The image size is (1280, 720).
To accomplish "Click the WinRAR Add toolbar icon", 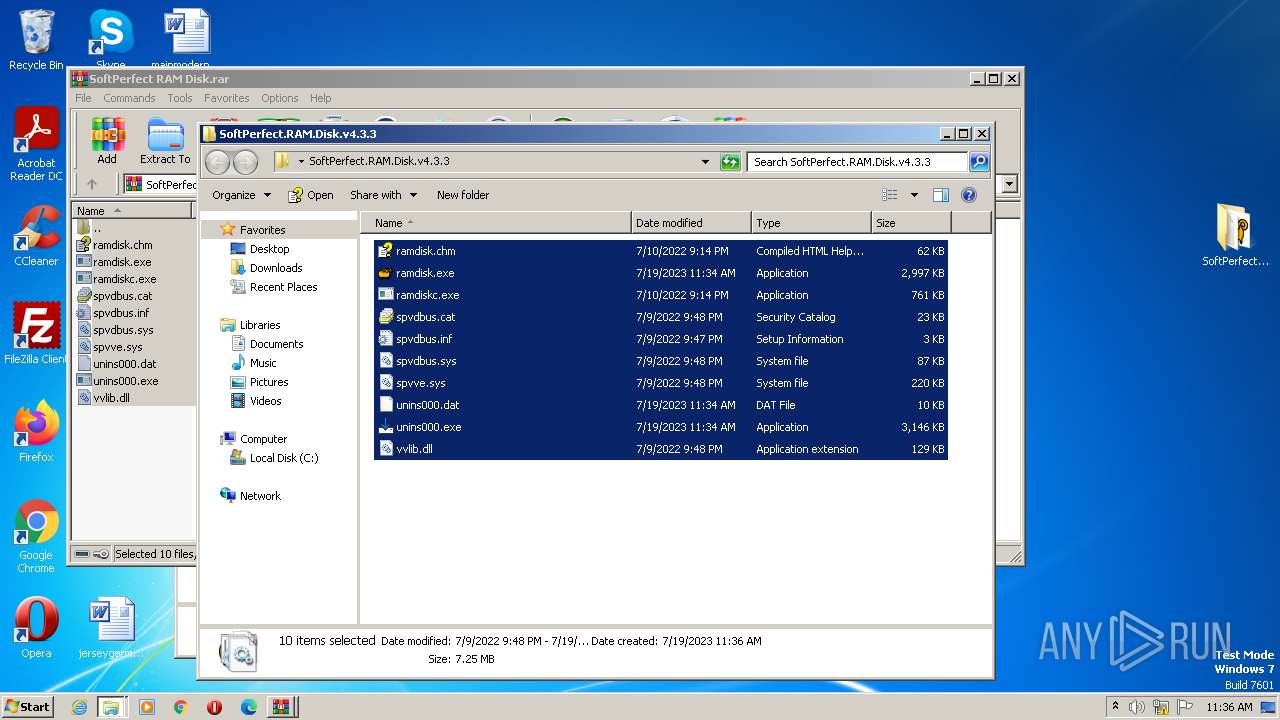I will click(x=107, y=141).
